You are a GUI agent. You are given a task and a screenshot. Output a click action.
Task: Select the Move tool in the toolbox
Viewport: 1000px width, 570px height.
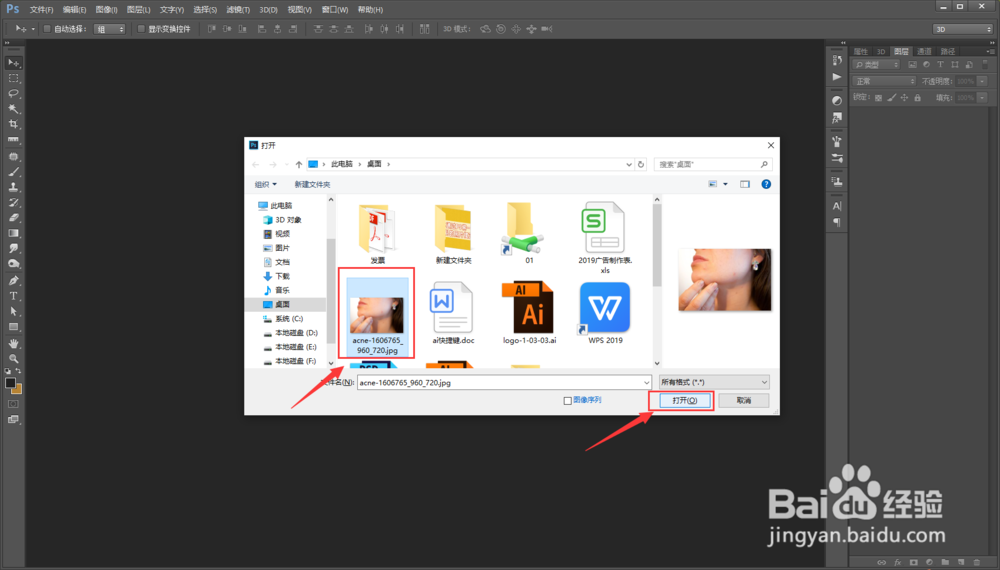click(13, 62)
